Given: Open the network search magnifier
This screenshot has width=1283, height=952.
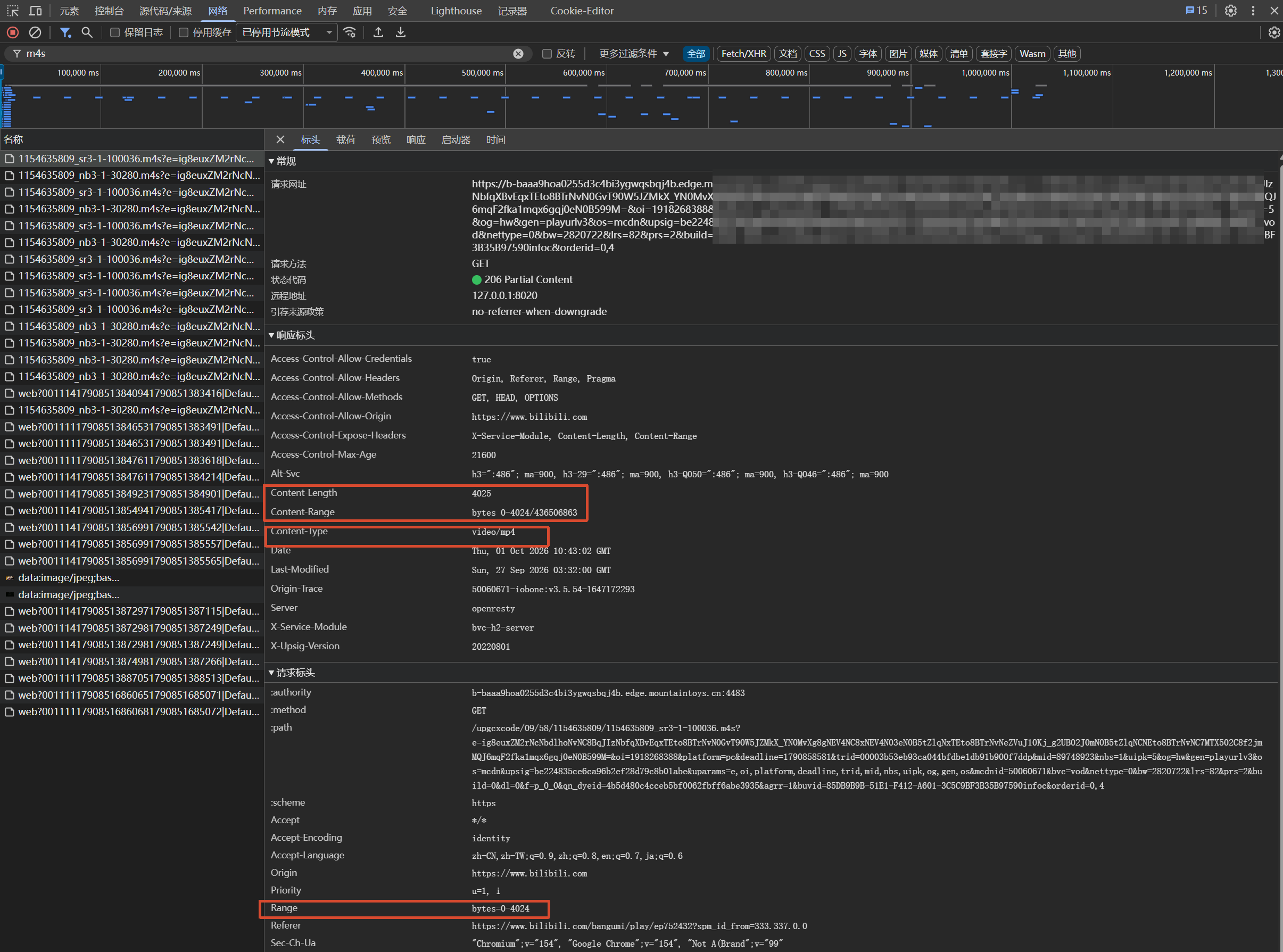Looking at the screenshot, I should point(87,32).
